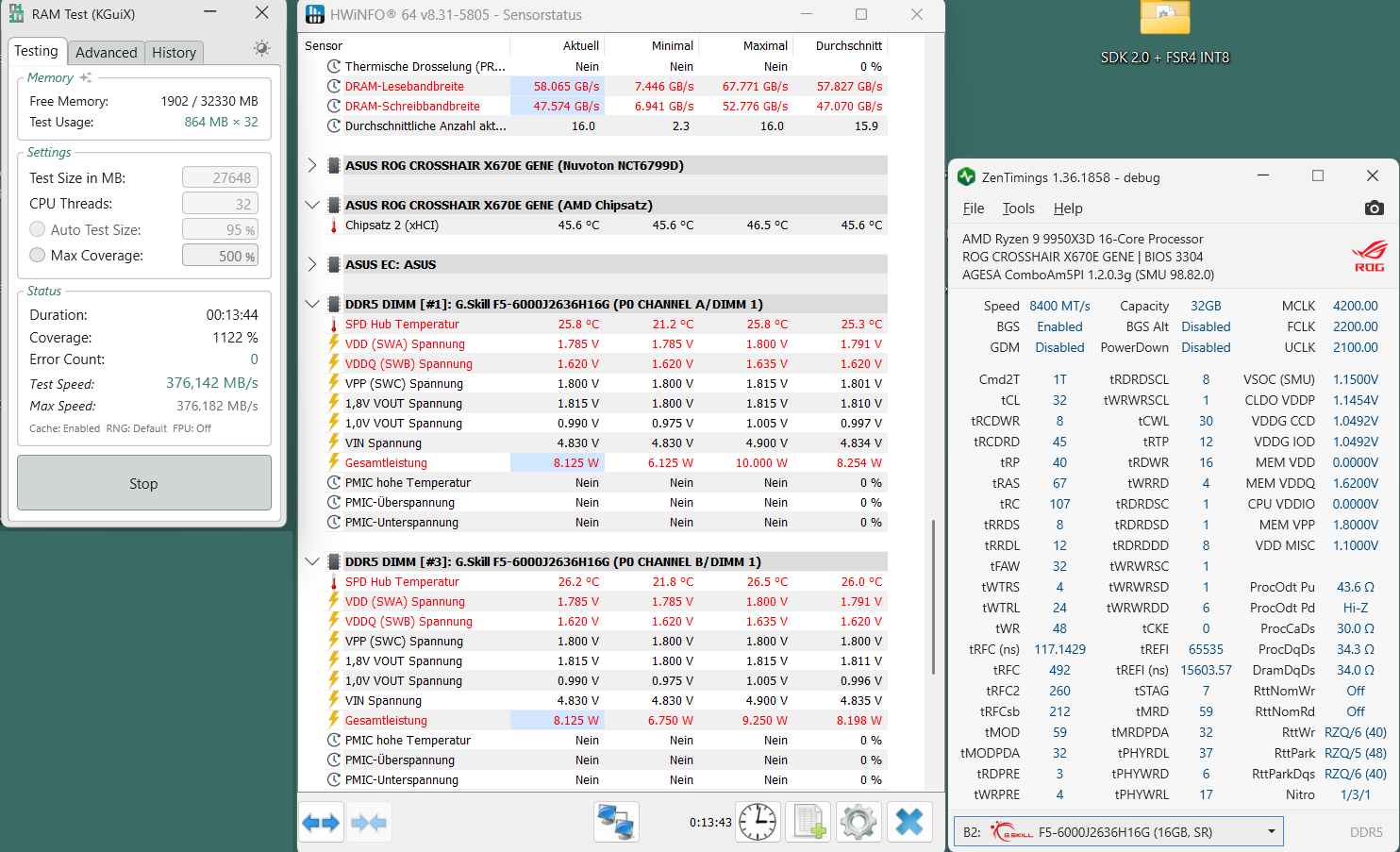This screenshot has height=852, width=1400.
Task: Collapse the AMD Chipsatz sensor group
Action: click(x=312, y=205)
